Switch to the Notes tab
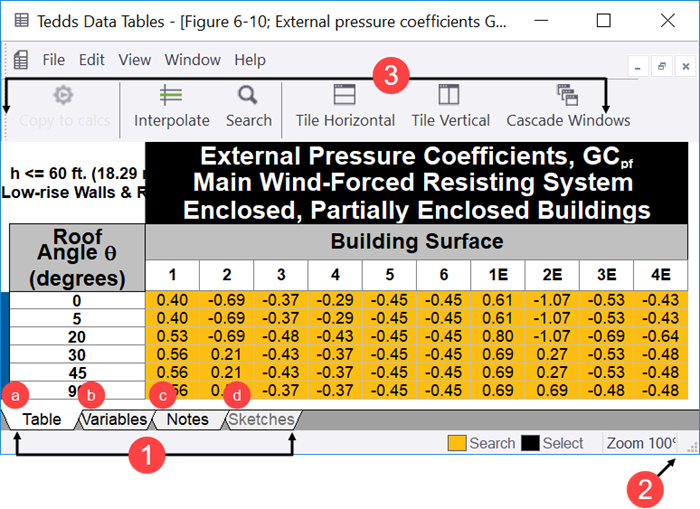 [x=188, y=420]
